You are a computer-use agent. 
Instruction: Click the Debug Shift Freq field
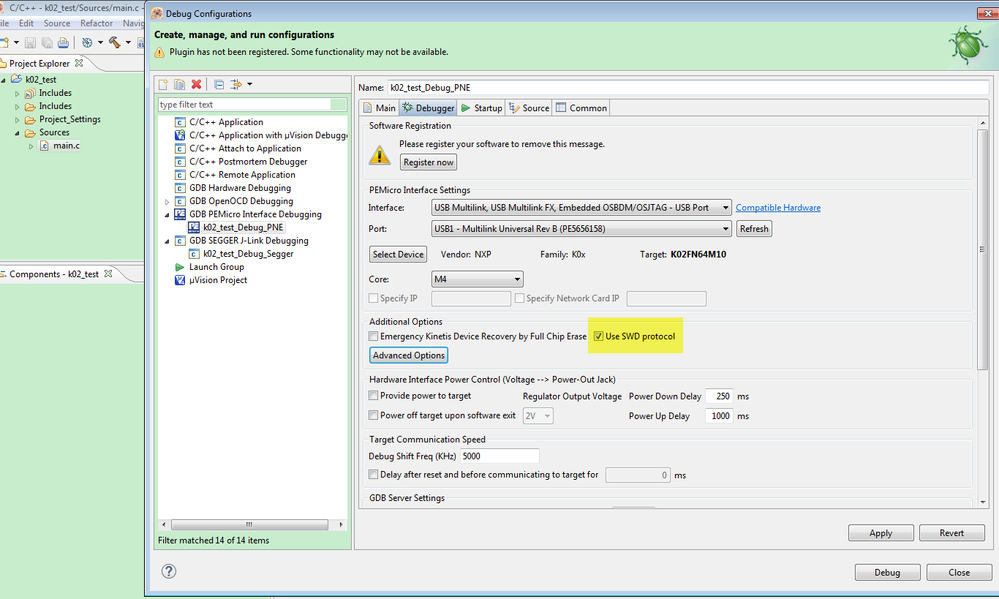500,456
